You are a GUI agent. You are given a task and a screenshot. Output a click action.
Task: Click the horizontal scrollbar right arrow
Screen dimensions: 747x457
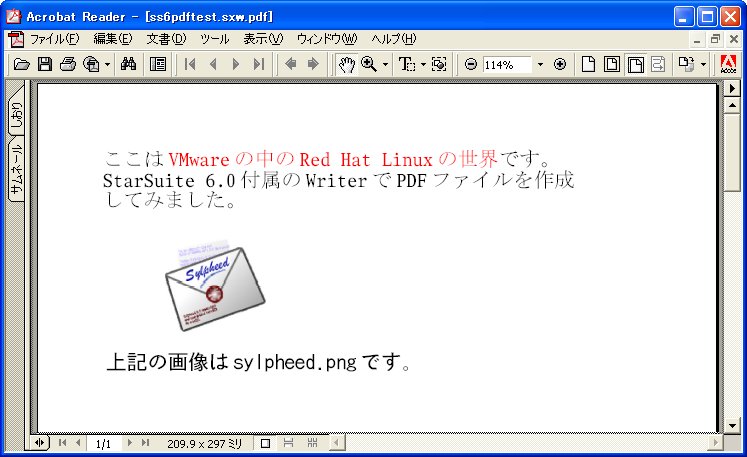pos(715,443)
